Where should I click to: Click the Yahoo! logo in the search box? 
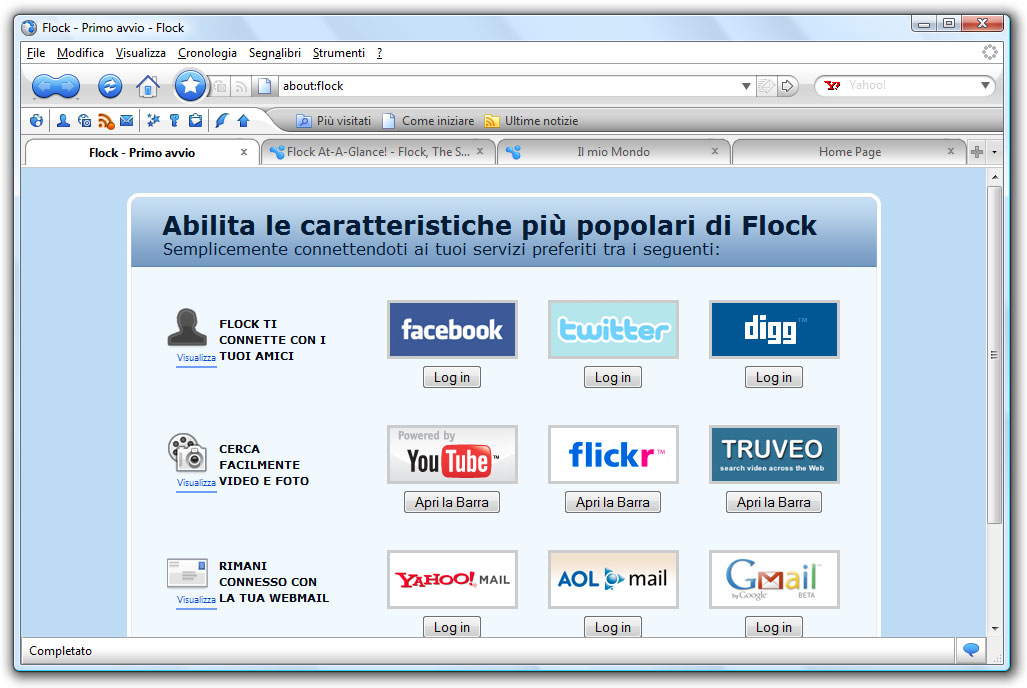pos(832,85)
